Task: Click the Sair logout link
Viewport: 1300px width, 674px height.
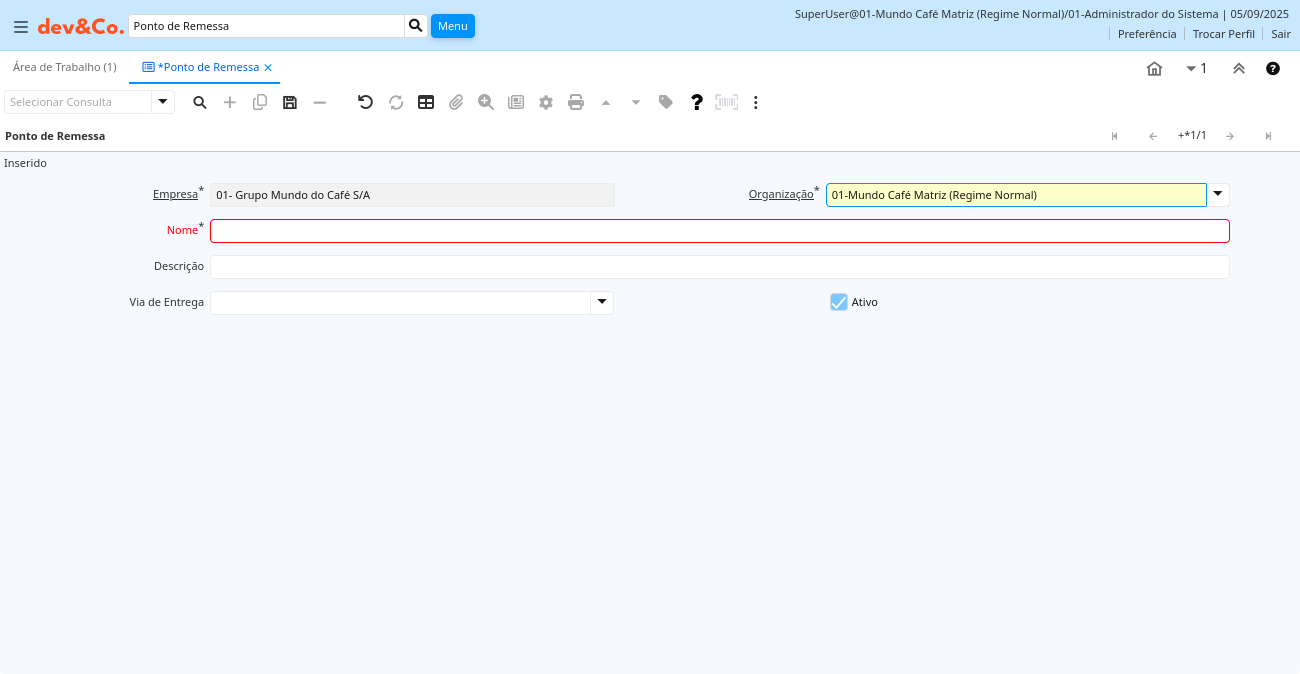Action: (x=1281, y=34)
